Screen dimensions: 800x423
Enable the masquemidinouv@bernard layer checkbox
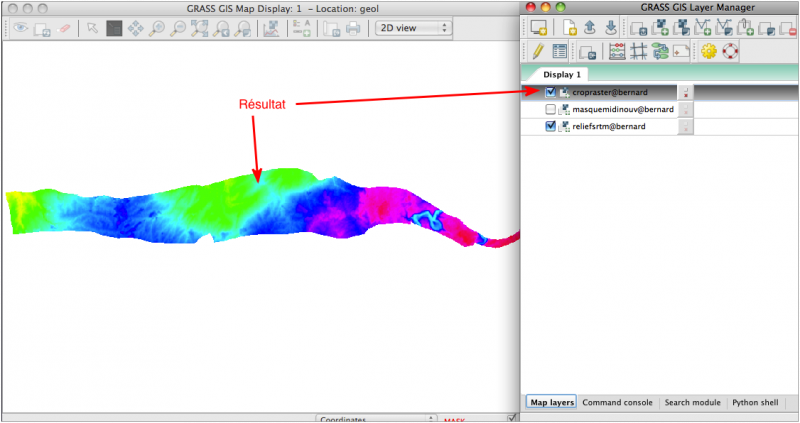(x=550, y=109)
